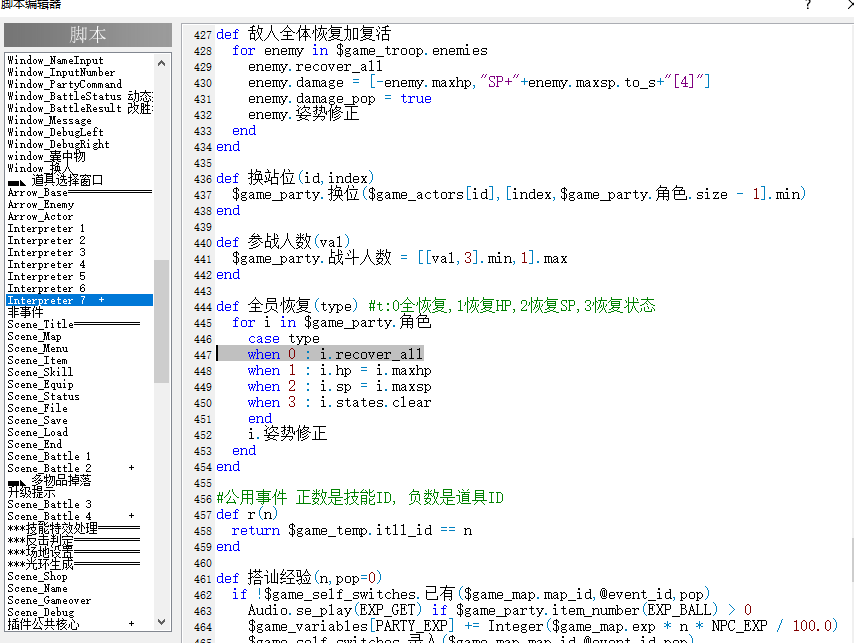Click the script list's bottom scroll arrow

coord(161,622)
